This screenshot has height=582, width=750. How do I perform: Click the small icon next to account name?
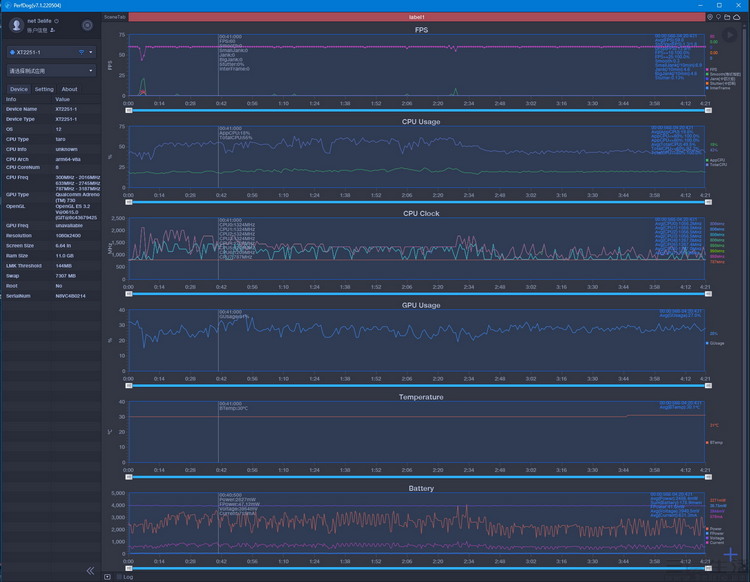(x=56, y=21)
